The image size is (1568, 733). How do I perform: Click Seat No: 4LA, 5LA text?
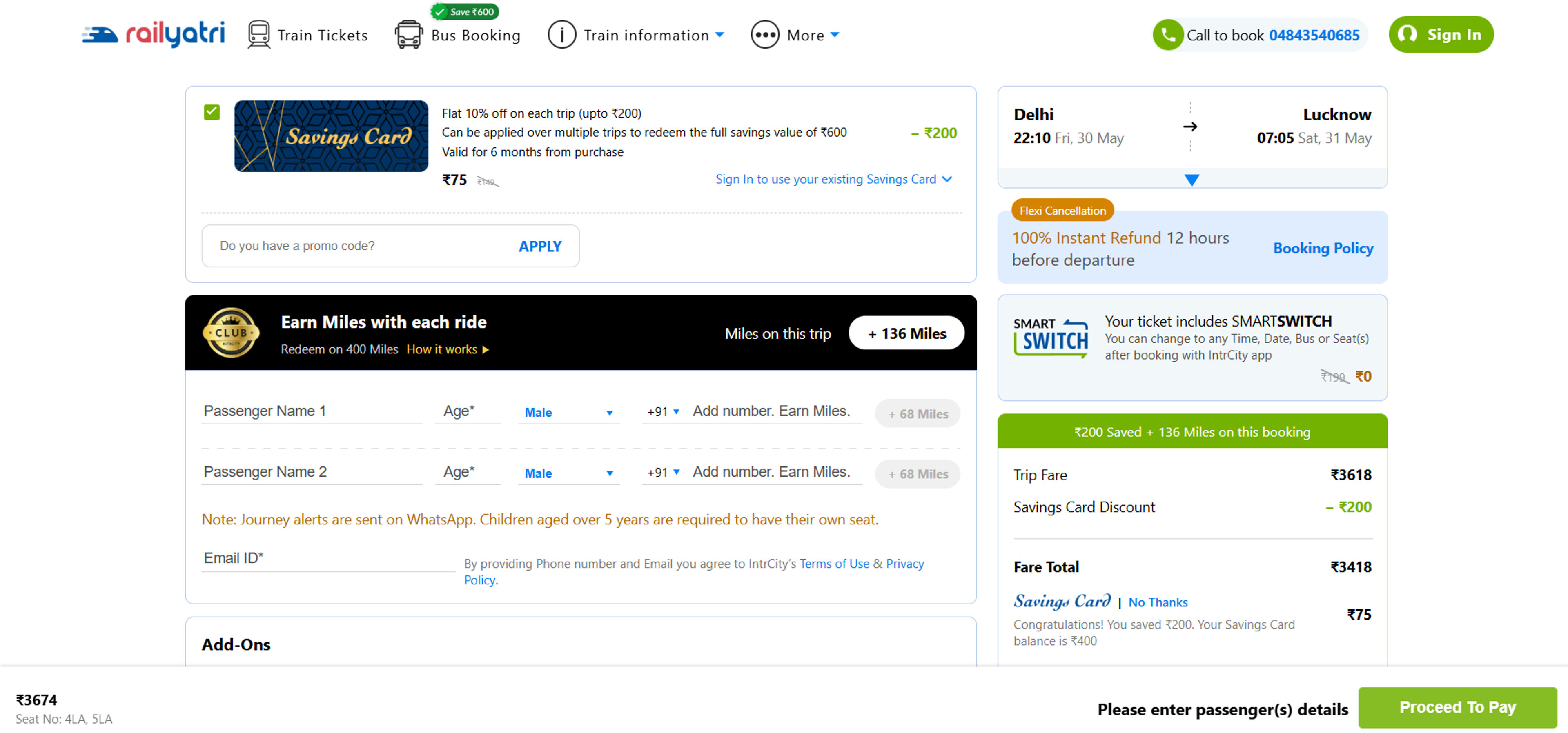(64, 719)
